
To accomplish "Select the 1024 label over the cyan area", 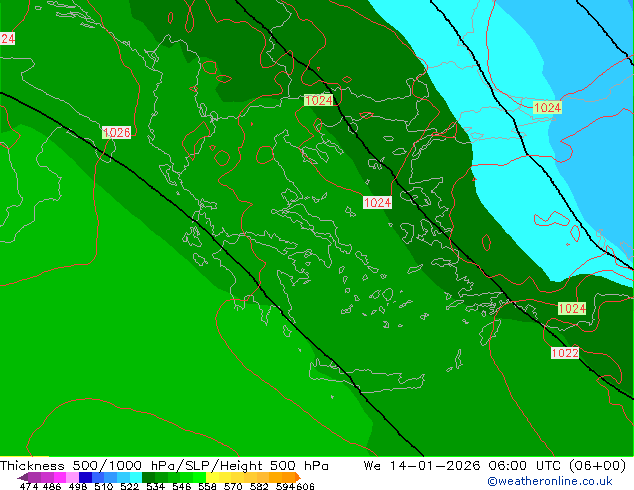I will tap(547, 108).
